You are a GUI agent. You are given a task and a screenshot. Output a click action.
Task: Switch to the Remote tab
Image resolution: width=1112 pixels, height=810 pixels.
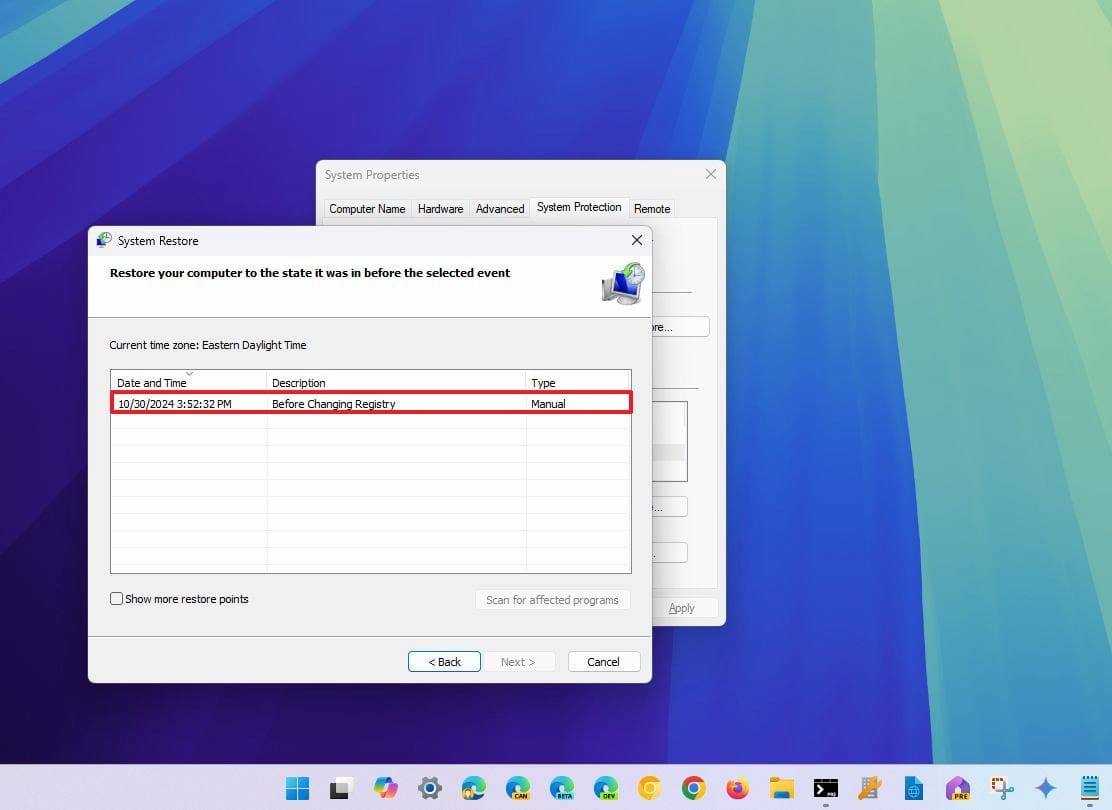tap(651, 208)
